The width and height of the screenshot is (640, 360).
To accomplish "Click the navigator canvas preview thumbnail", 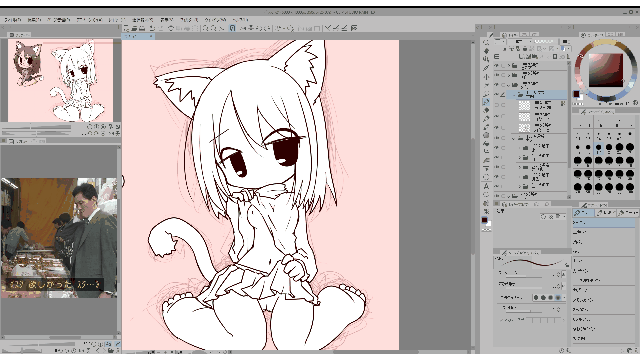I will tap(60, 80).
